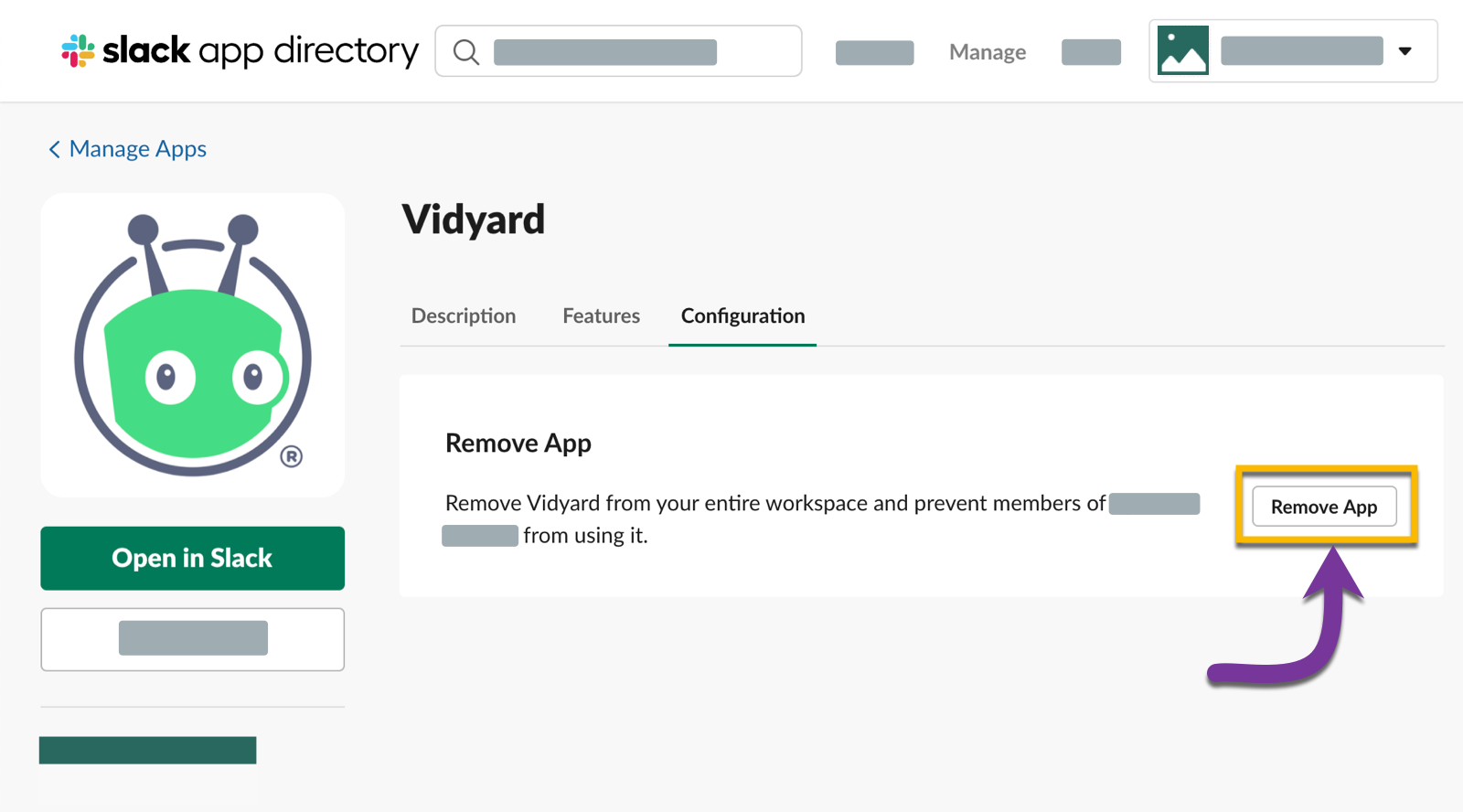
Task: Click the 'slack app directory' title
Action: (261, 51)
